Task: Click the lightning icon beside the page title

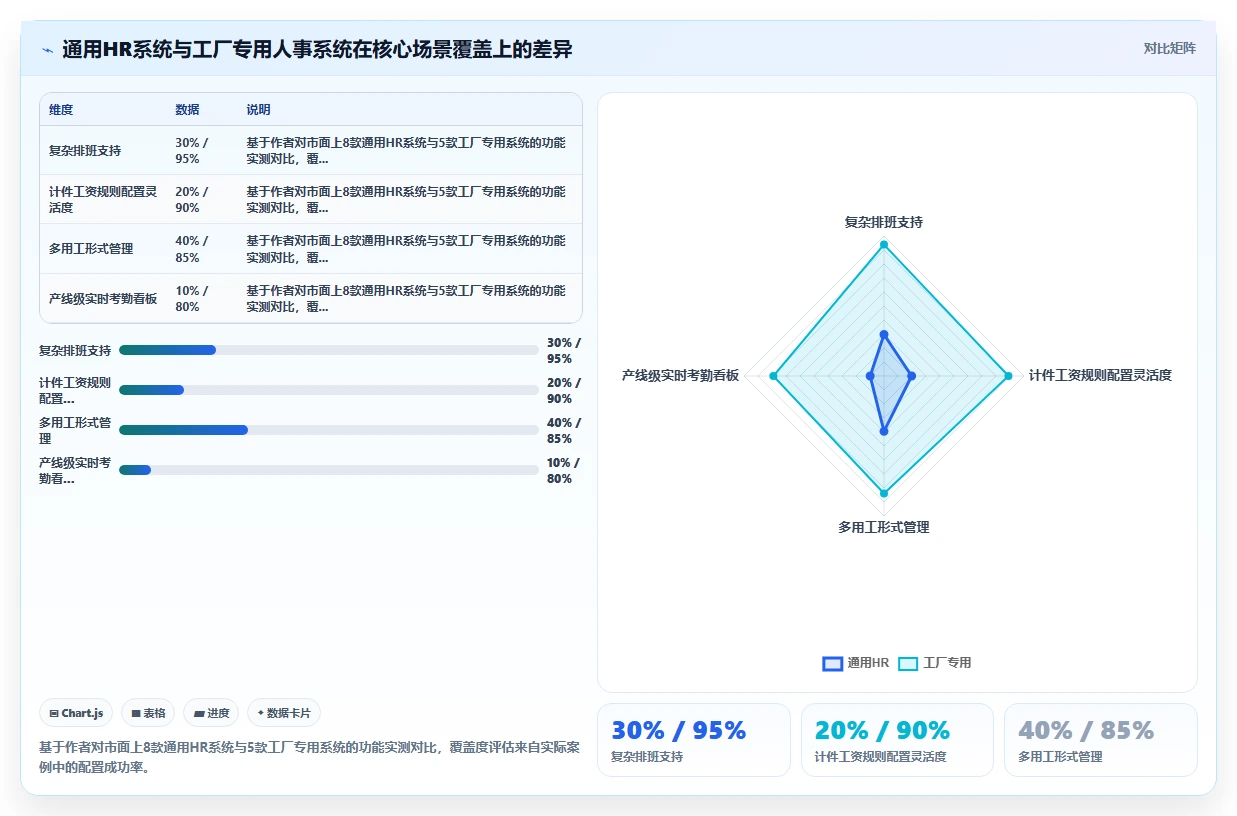Action: 47,49
